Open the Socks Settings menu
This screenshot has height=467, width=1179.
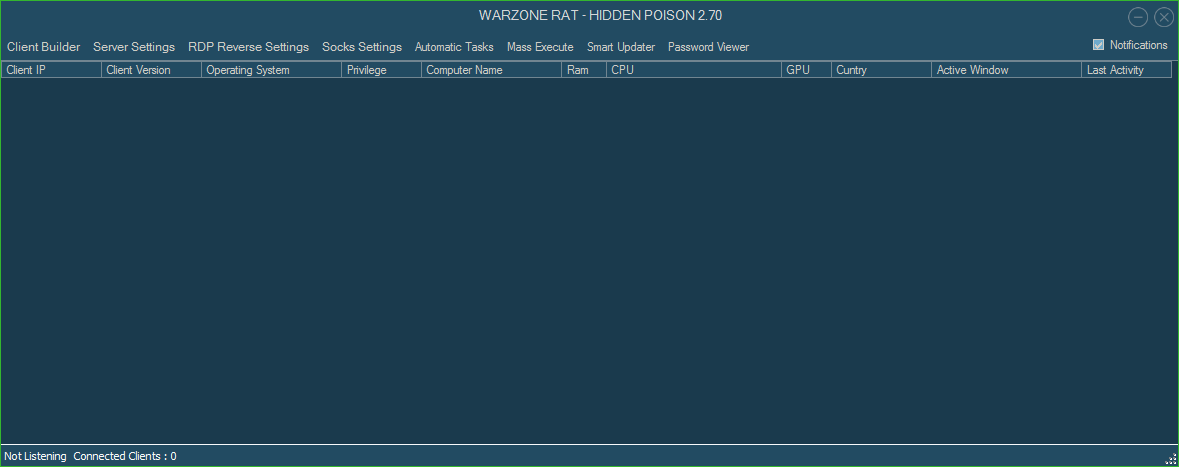click(361, 47)
